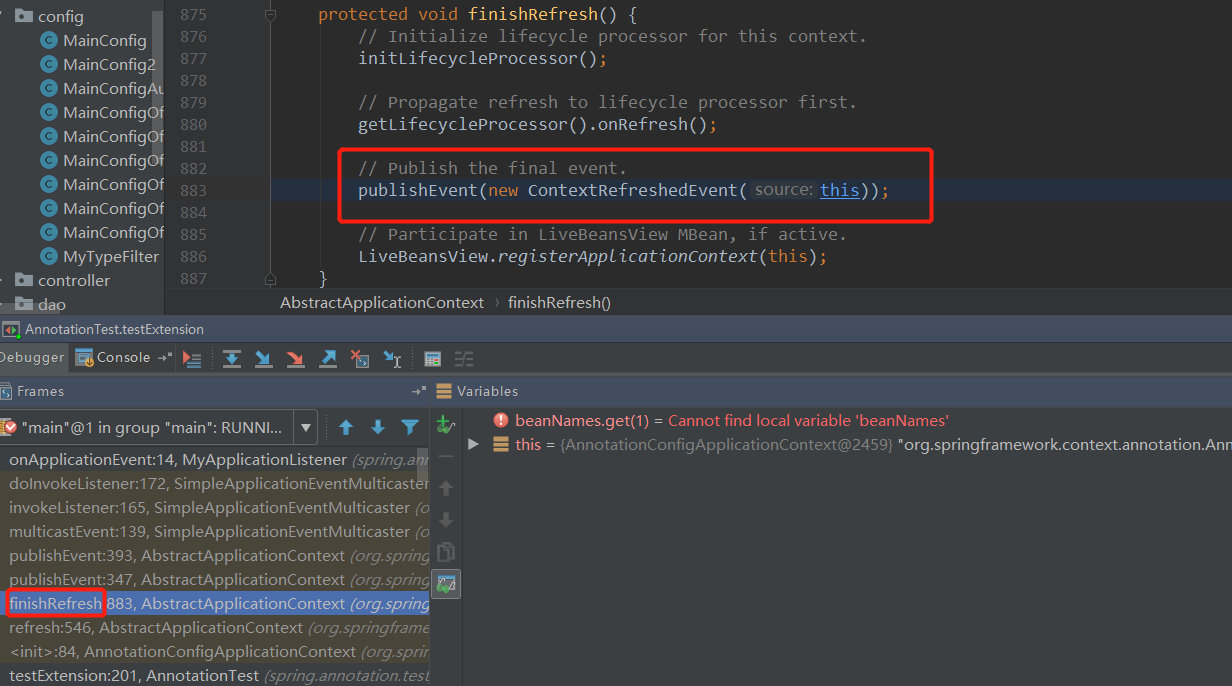Select the publishEvent:393 stack frame
Screen dimensions: 1232x686
[x=215, y=556]
